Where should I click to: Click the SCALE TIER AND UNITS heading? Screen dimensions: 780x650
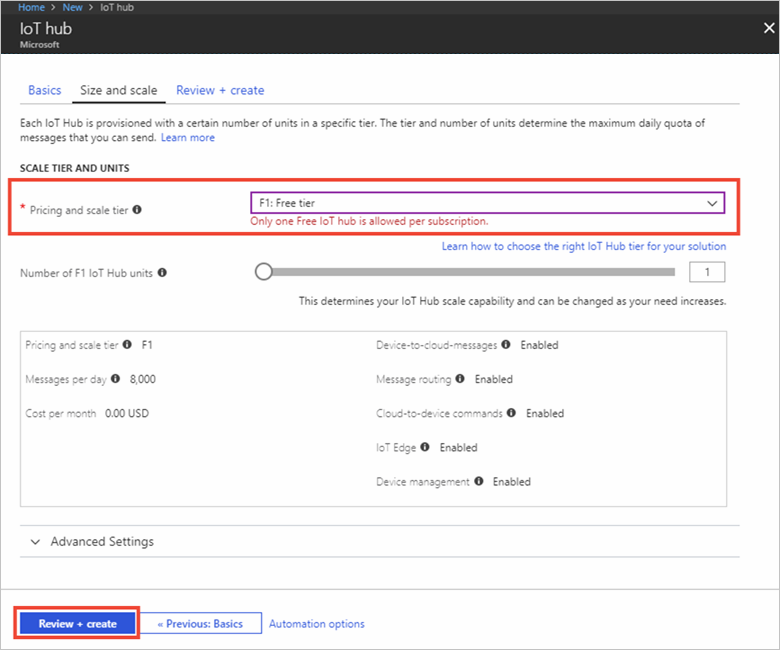click(75, 168)
